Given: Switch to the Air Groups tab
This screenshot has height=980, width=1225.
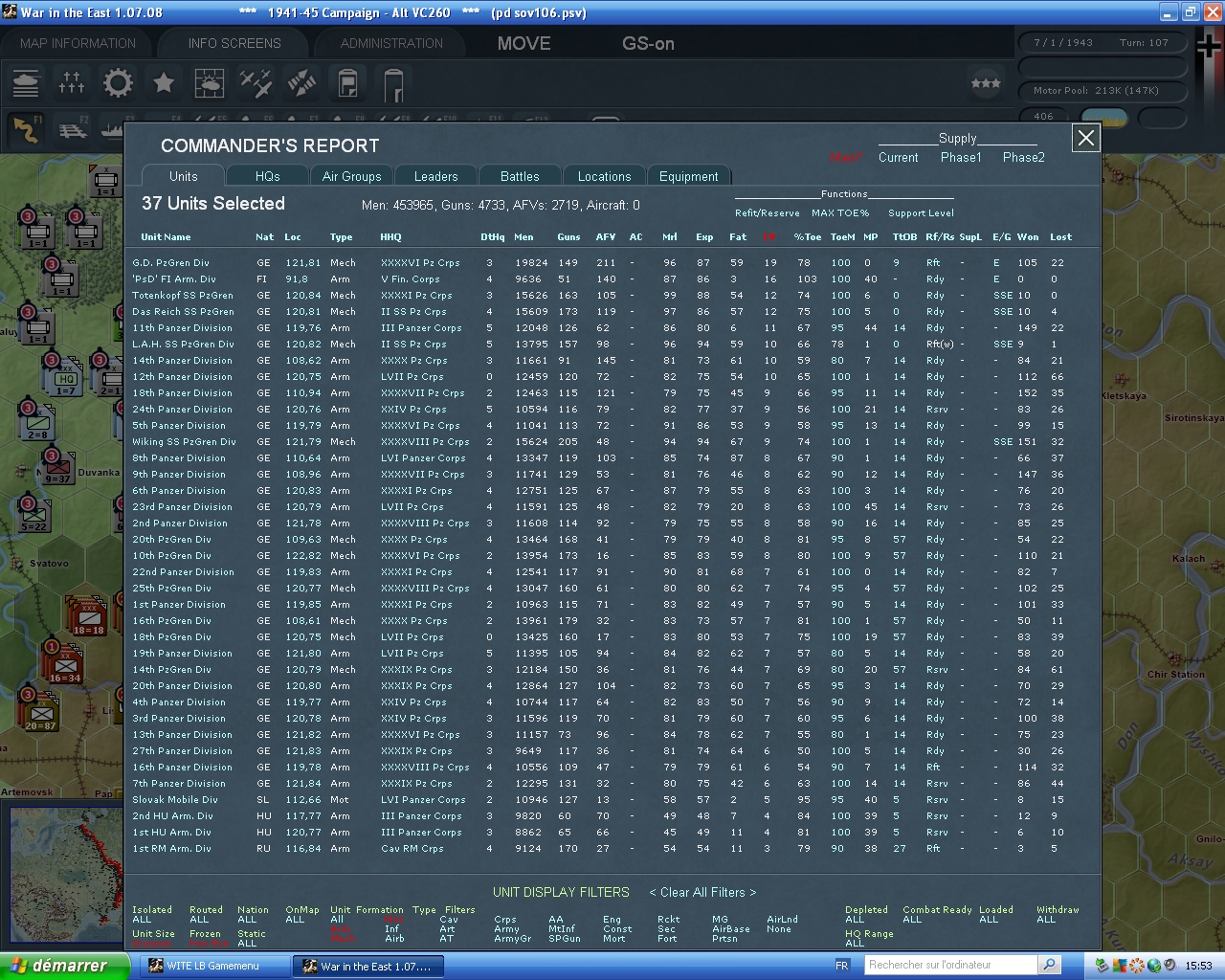Looking at the screenshot, I should click(351, 176).
